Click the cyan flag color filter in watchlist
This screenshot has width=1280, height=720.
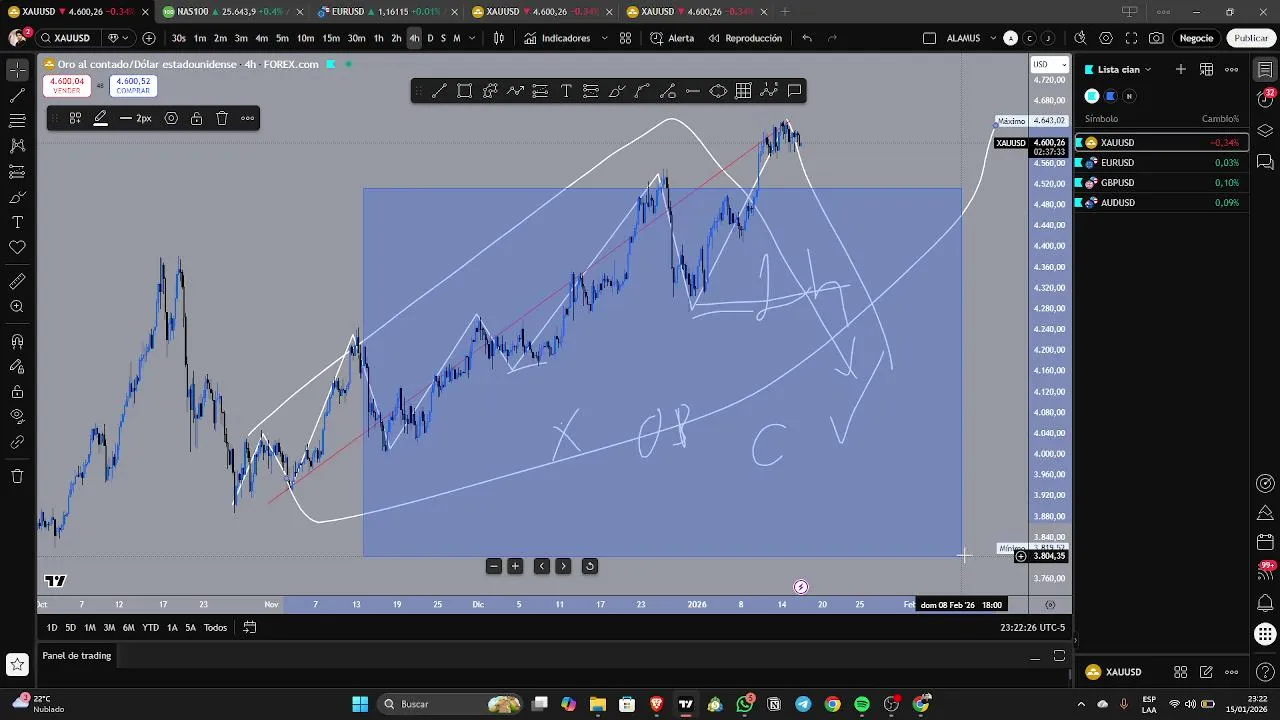click(x=1092, y=96)
